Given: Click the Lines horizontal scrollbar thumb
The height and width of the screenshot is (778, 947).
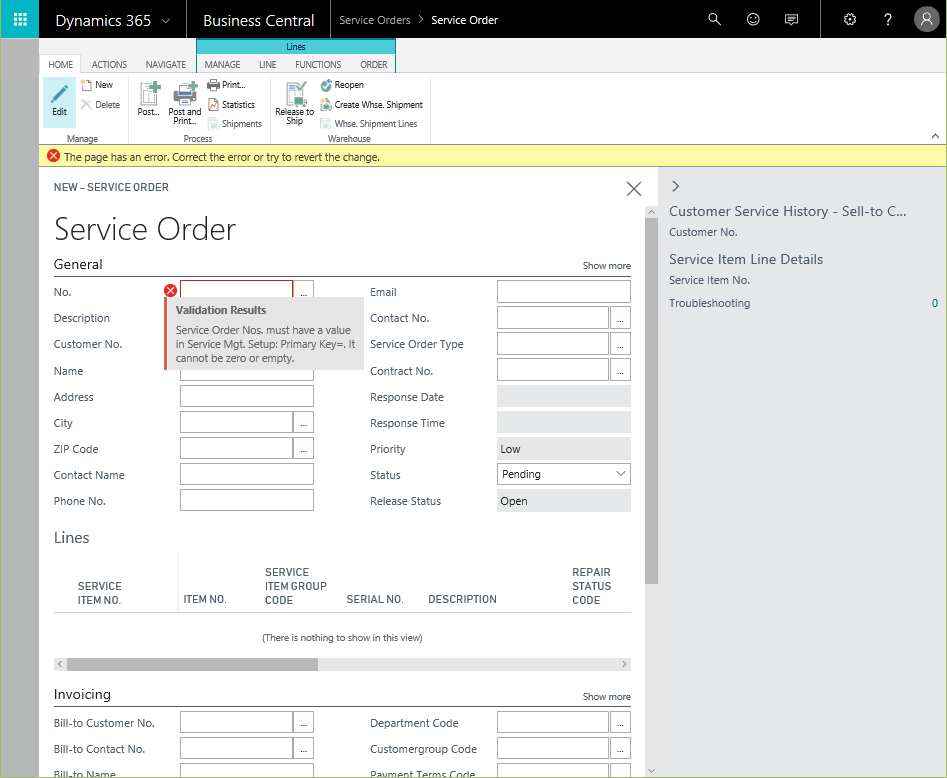Looking at the screenshot, I should tap(193, 664).
